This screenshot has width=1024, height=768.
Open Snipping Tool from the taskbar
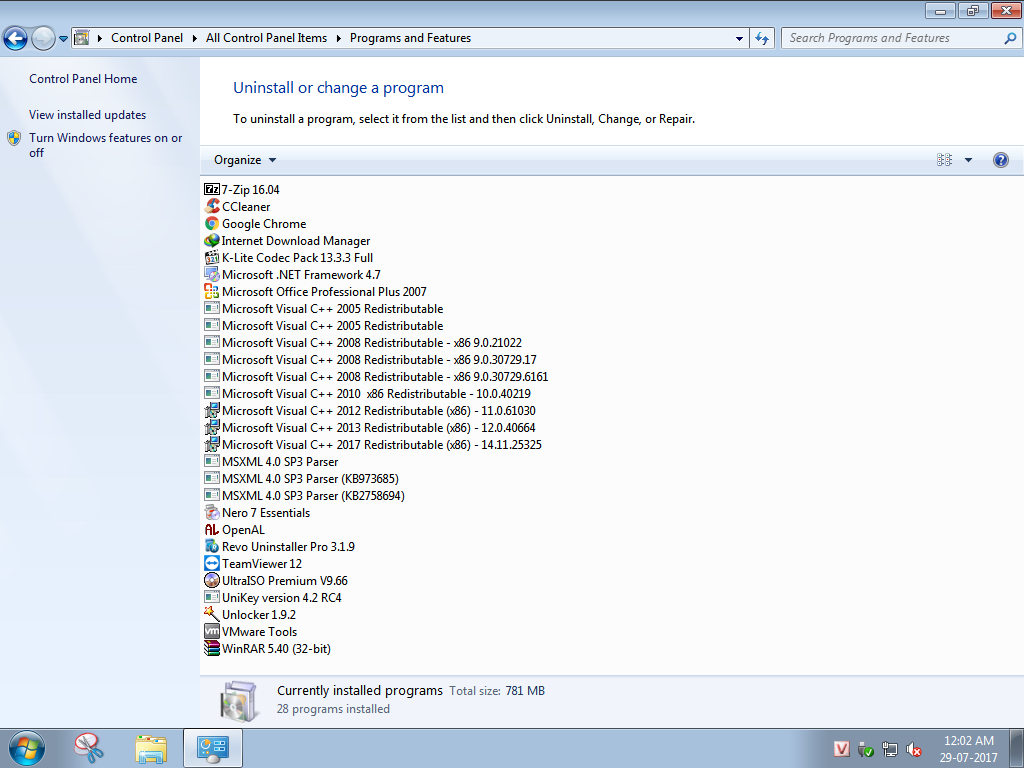[89, 748]
